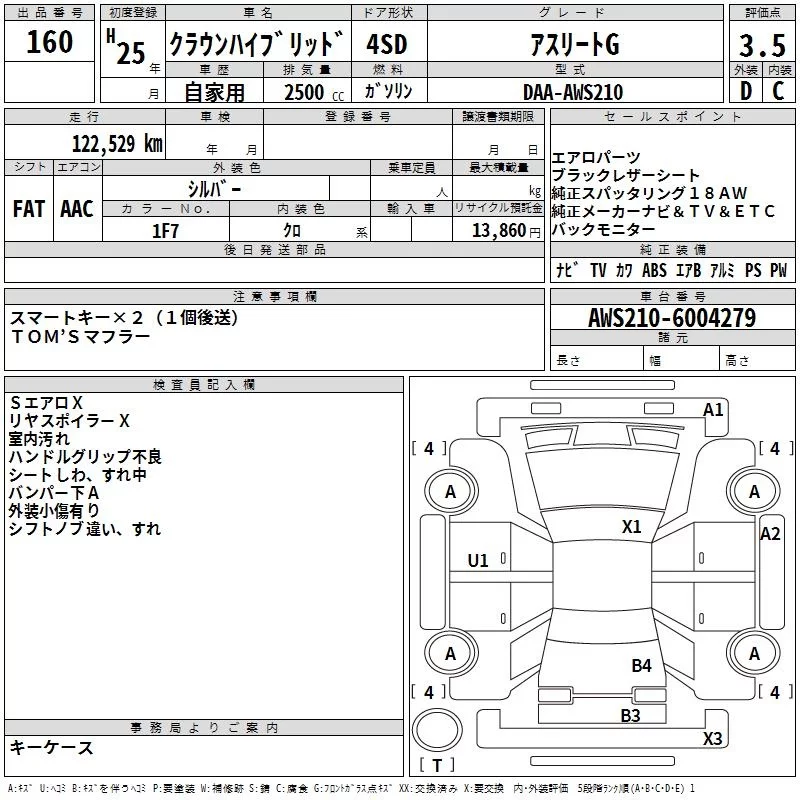Screen dimensions: 800x800
Task: Click the spare tire T circle
Action: click(437, 730)
